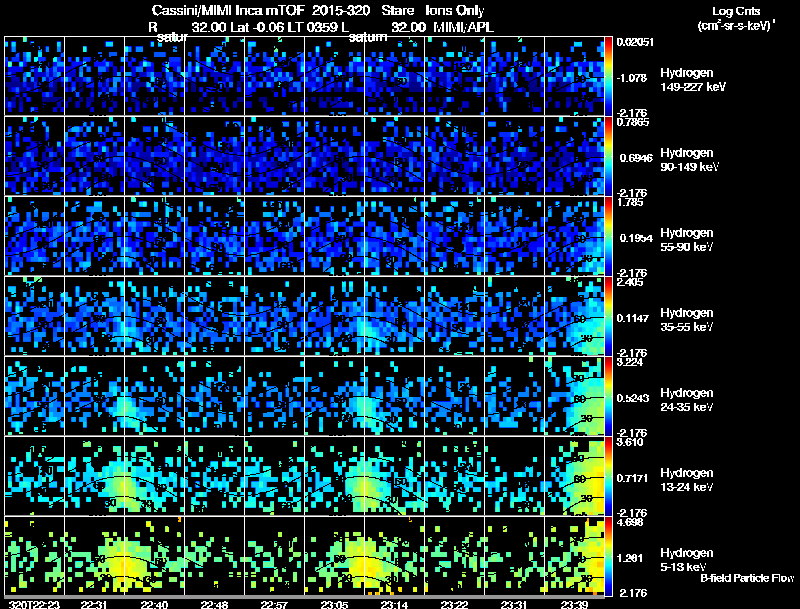The height and width of the screenshot is (609, 800).
Task: Click the 22:48 time axis label
Action: pos(214,605)
